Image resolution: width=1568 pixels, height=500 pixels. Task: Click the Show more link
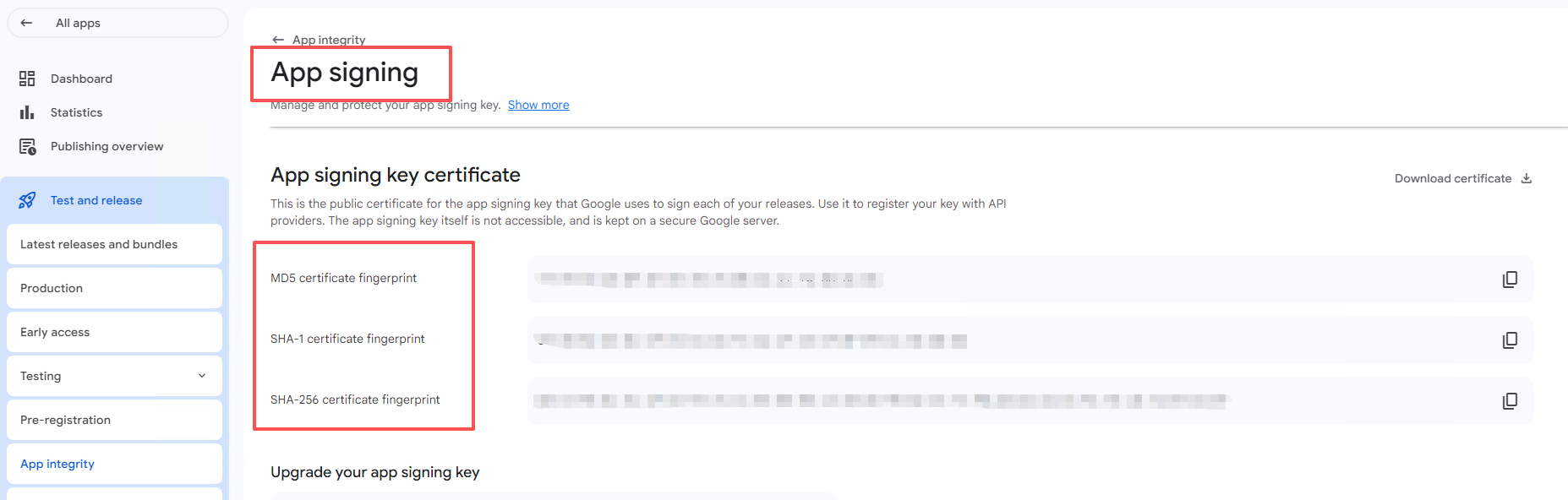point(538,105)
